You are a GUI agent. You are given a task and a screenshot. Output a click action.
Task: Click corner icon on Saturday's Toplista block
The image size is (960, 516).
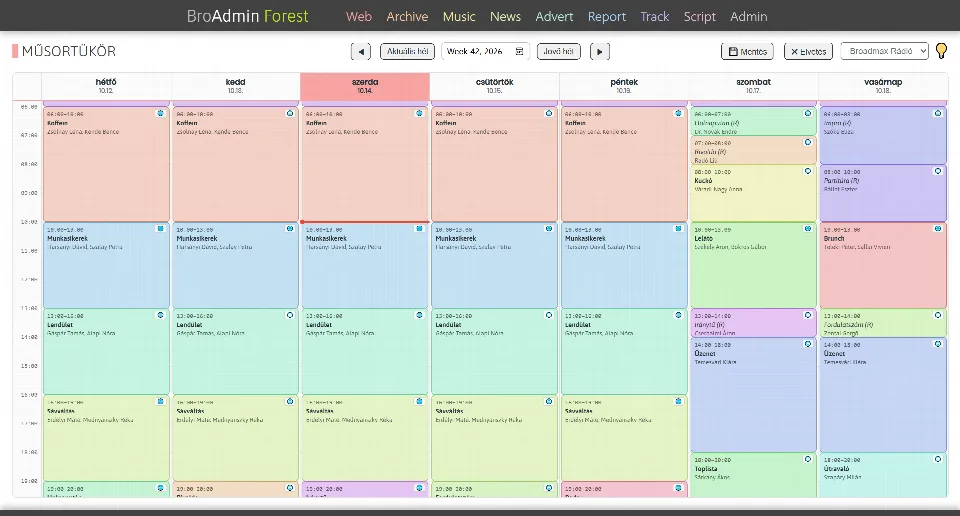point(808,459)
